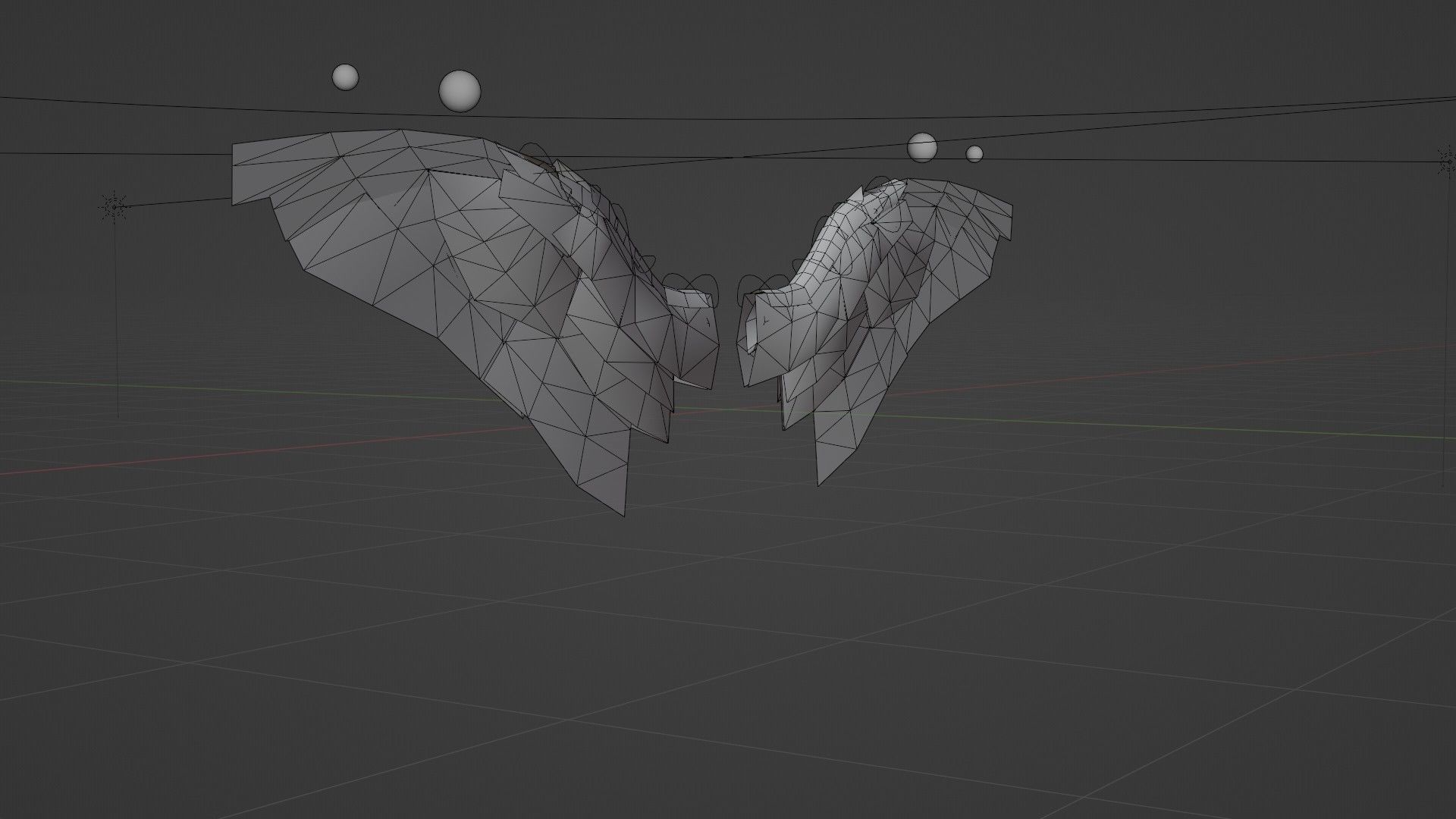The width and height of the screenshot is (1456, 819).
Task: Click the large sphere near the top
Action: (459, 91)
